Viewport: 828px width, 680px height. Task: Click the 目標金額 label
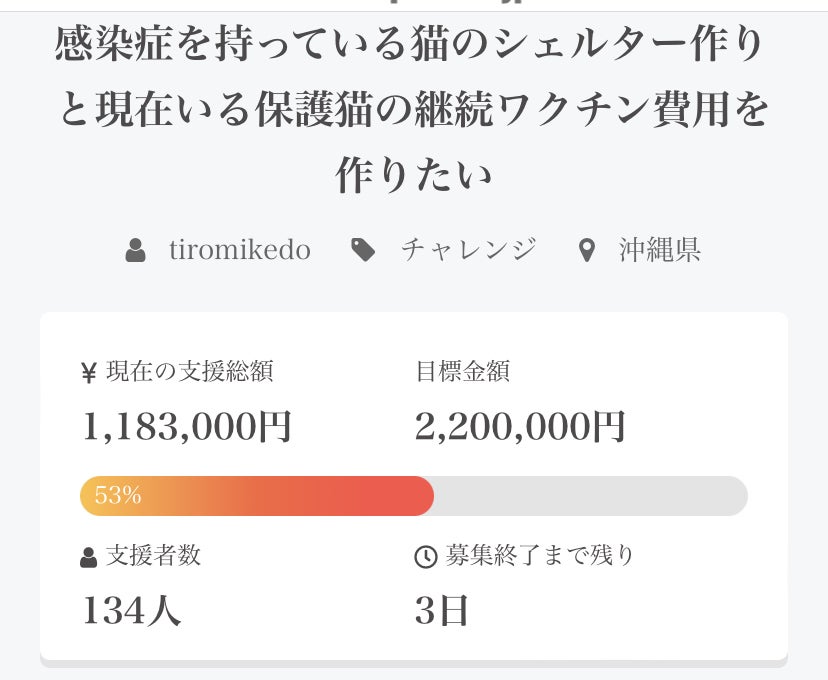(462, 372)
